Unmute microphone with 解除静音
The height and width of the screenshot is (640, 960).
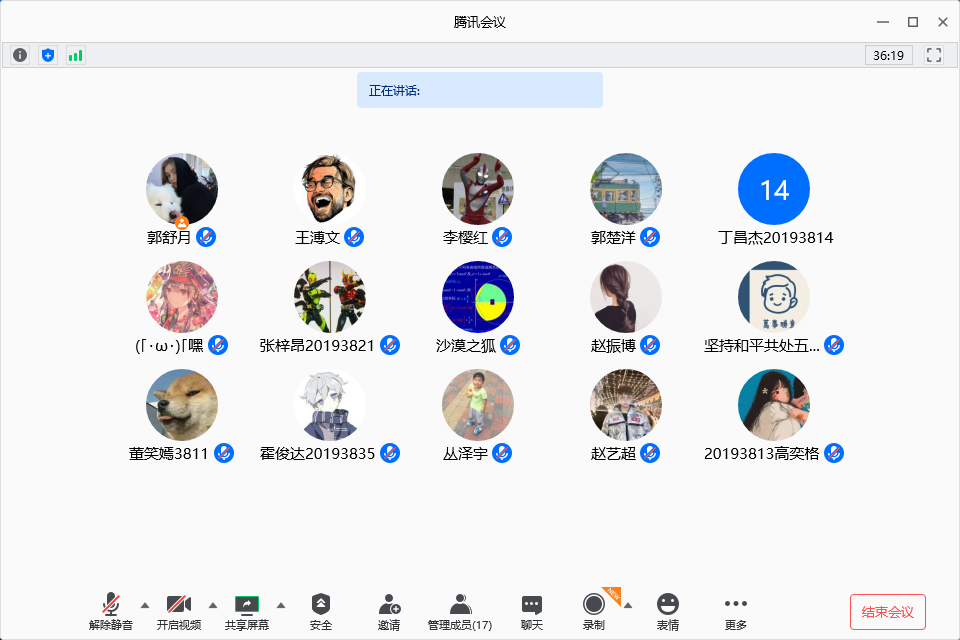point(111,611)
